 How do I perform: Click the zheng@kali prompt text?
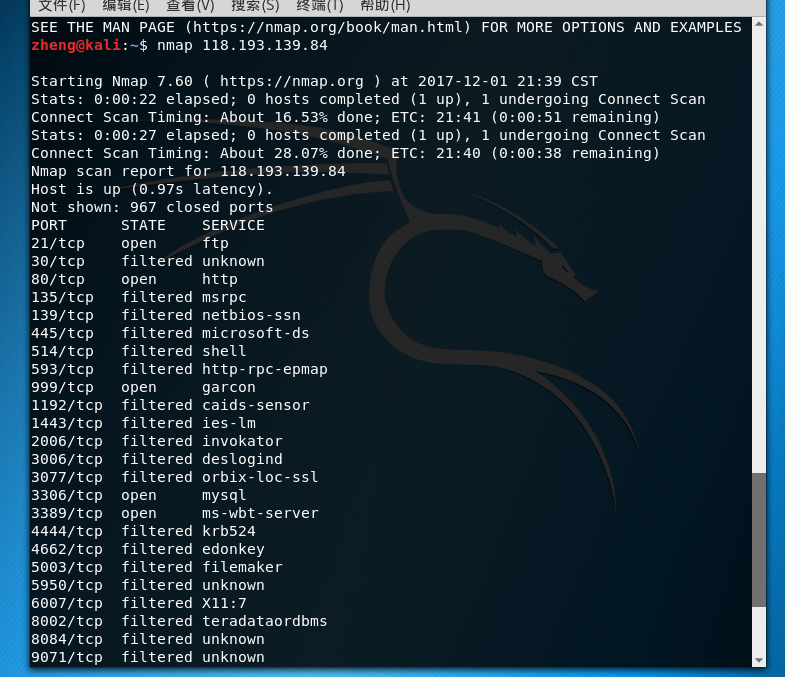coord(76,45)
